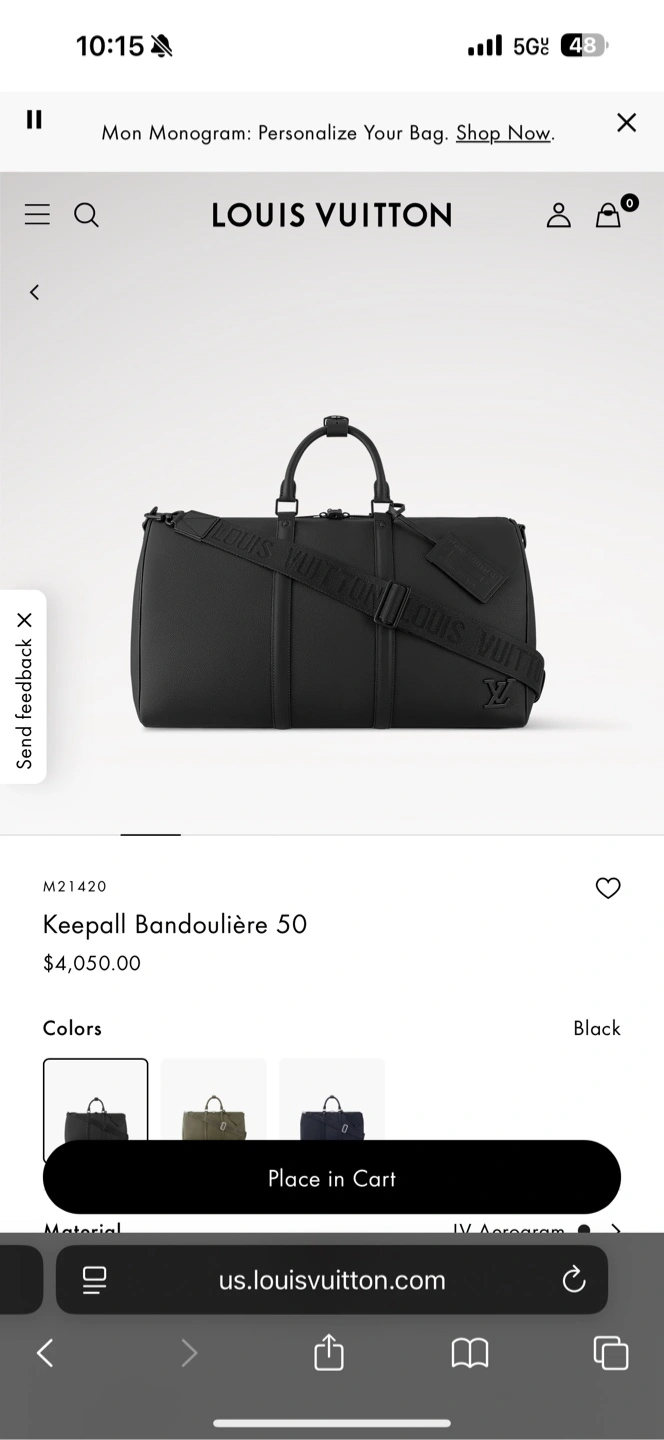Viewport: 664px width, 1440px height.
Task: Open the hamburger navigation menu
Action: (x=37, y=215)
